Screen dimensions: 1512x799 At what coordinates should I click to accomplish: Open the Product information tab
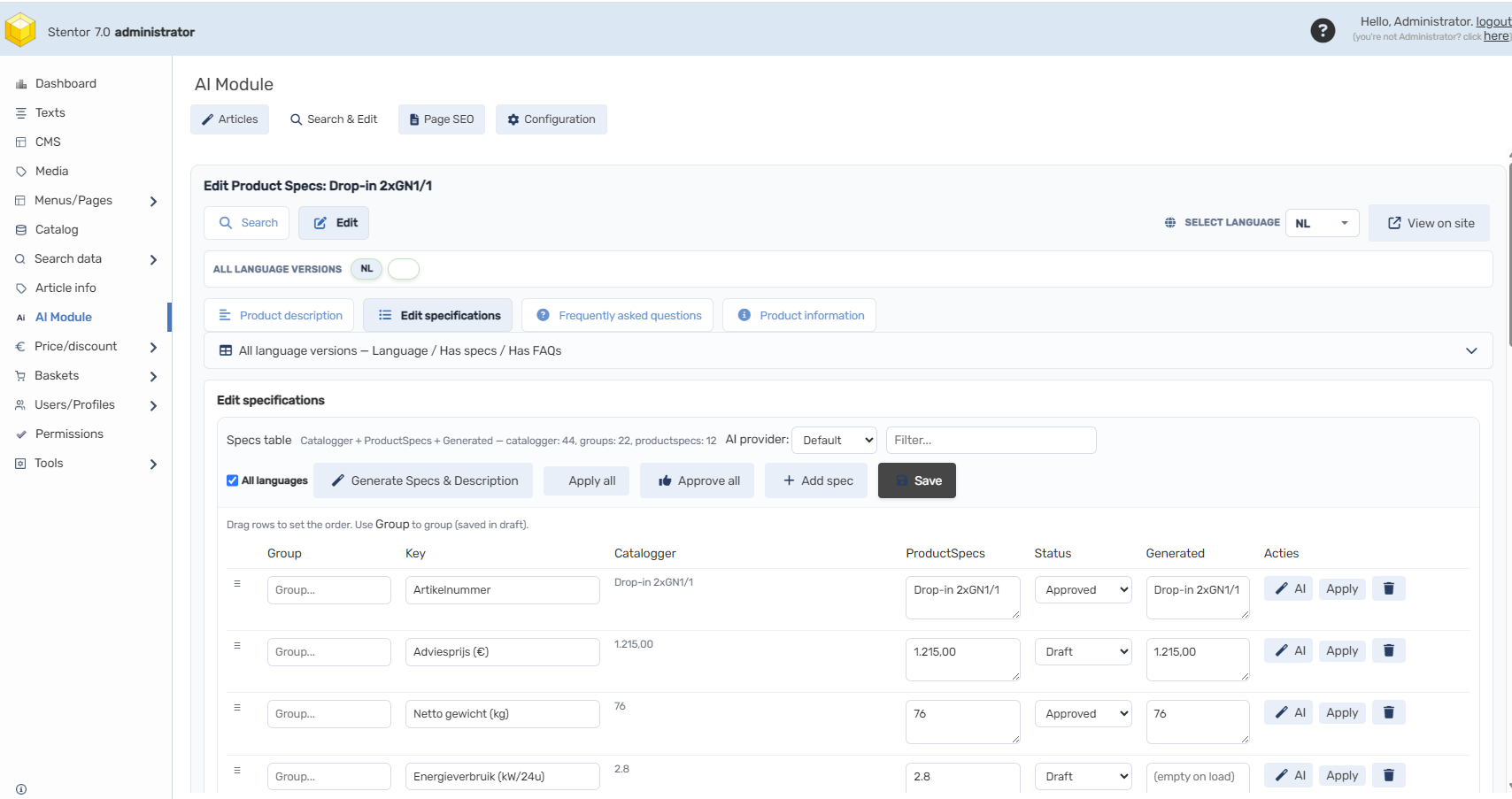(799, 316)
